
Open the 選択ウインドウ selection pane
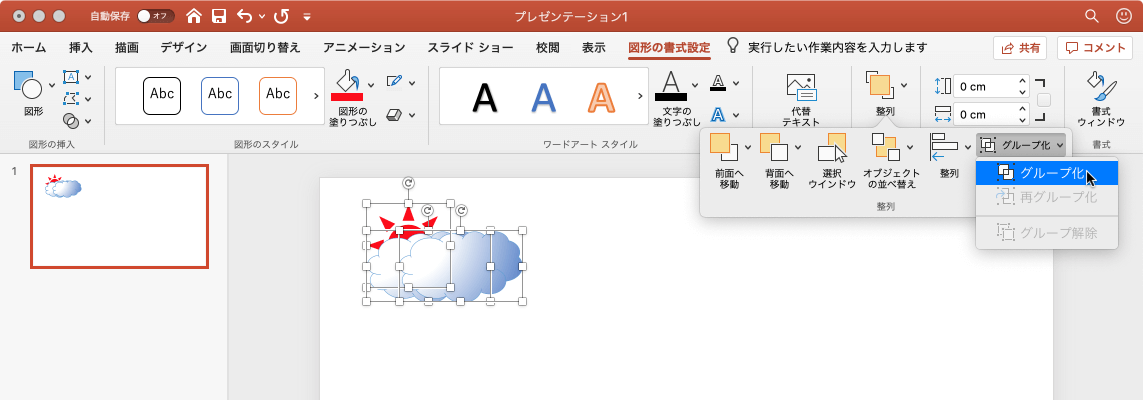pos(832,161)
